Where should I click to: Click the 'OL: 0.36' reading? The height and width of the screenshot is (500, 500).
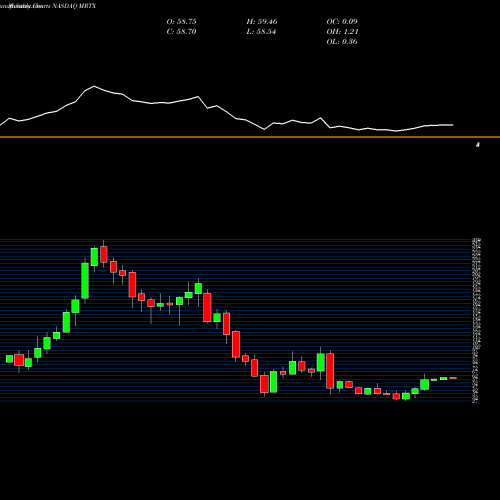[342, 42]
